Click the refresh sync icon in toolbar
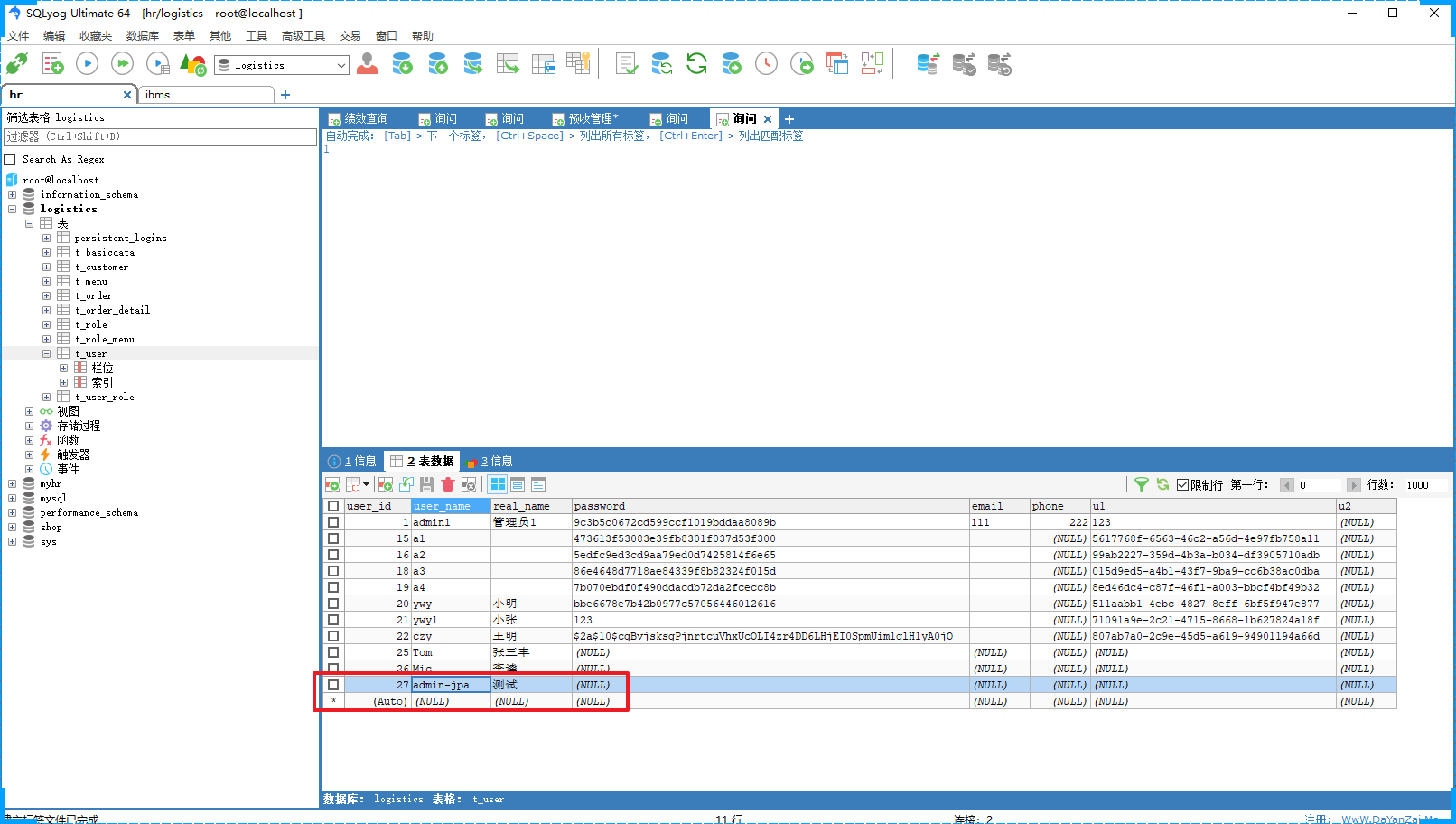 coord(696,63)
